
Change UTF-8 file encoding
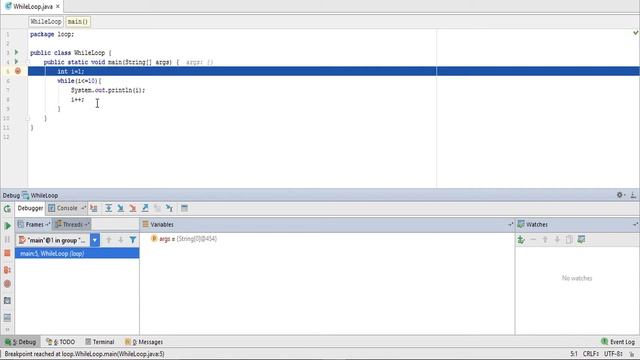(613, 354)
